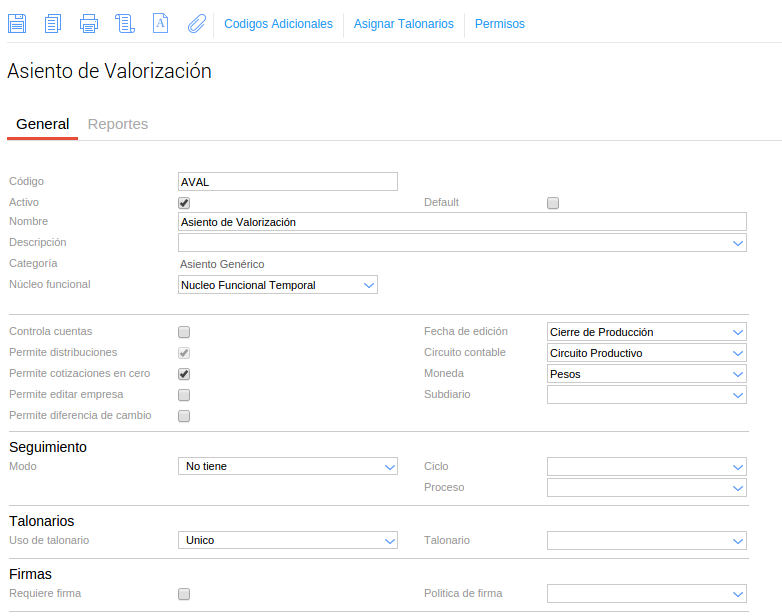Open the Moneda dropdown
The height and width of the screenshot is (616, 782).
[x=646, y=374]
